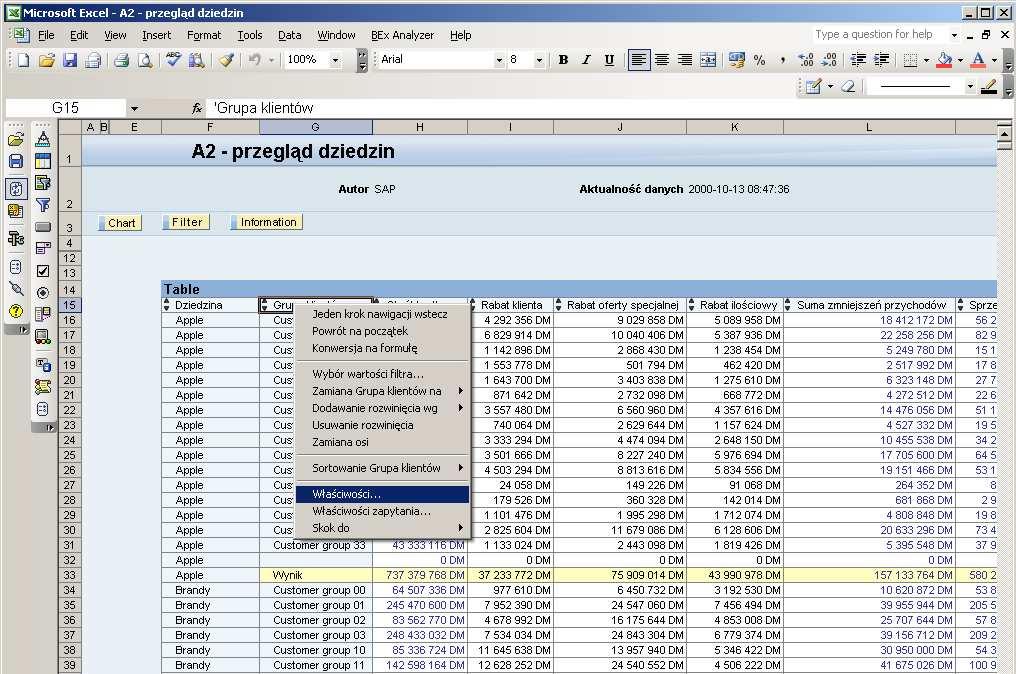Viewport: 1016px width, 674px height.
Task: Save the workbook with the floppy disk icon
Action: (x=70, y=60)
